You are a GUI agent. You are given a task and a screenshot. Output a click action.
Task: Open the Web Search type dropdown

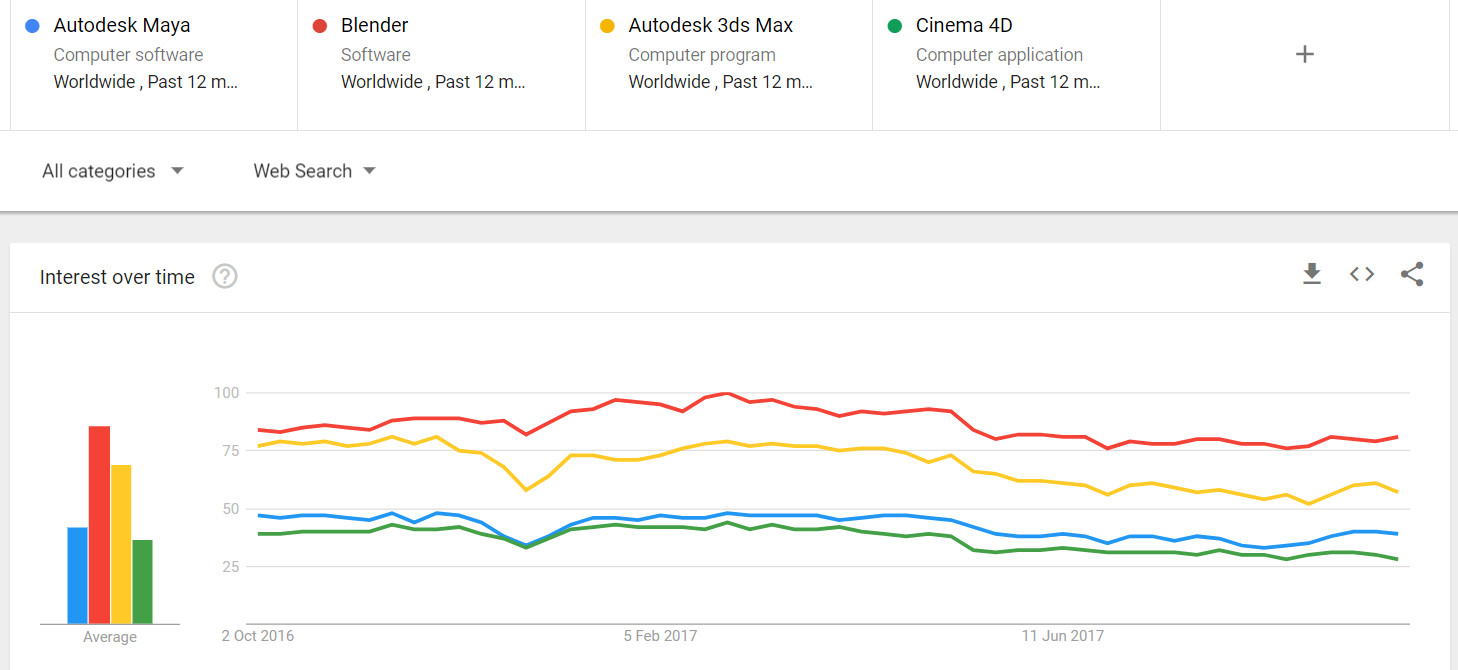(314, 171)
